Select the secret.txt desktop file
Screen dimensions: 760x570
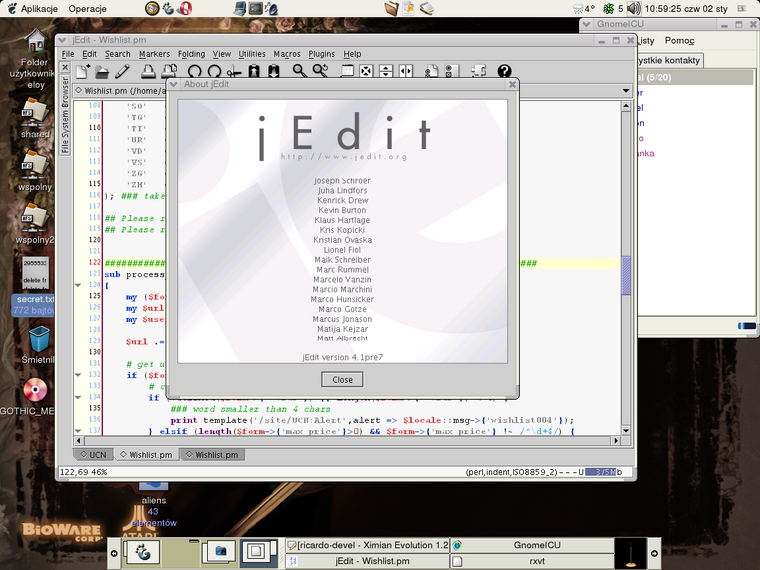tap(34, 287)
